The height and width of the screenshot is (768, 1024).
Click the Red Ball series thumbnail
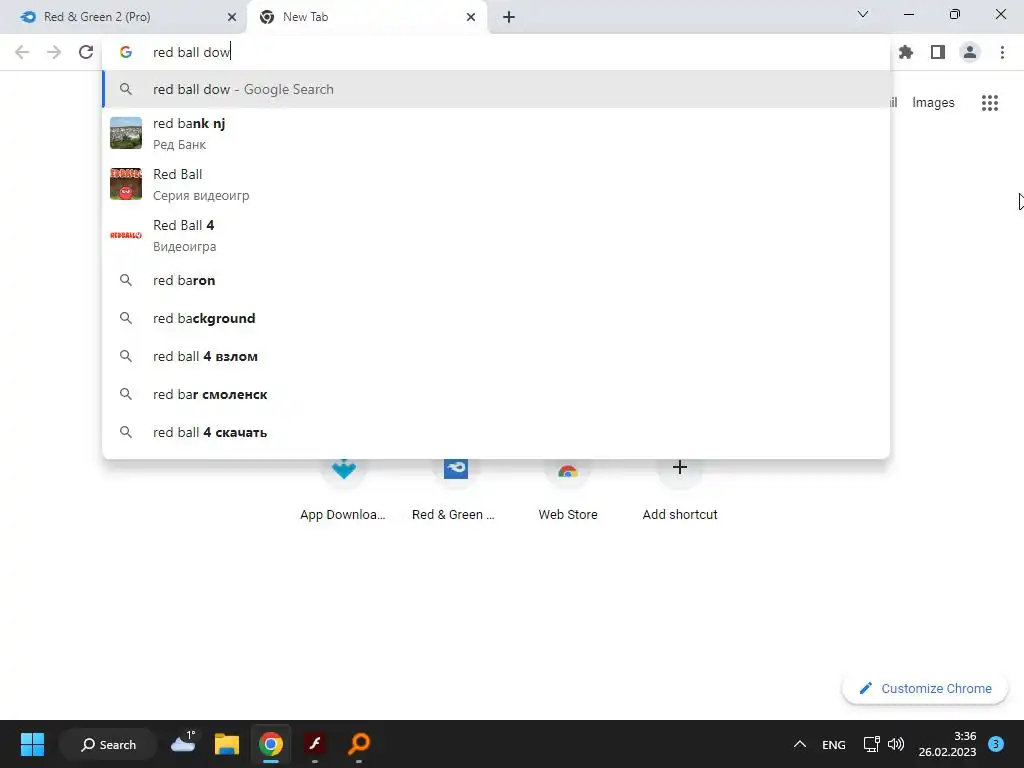coord(126,184)
